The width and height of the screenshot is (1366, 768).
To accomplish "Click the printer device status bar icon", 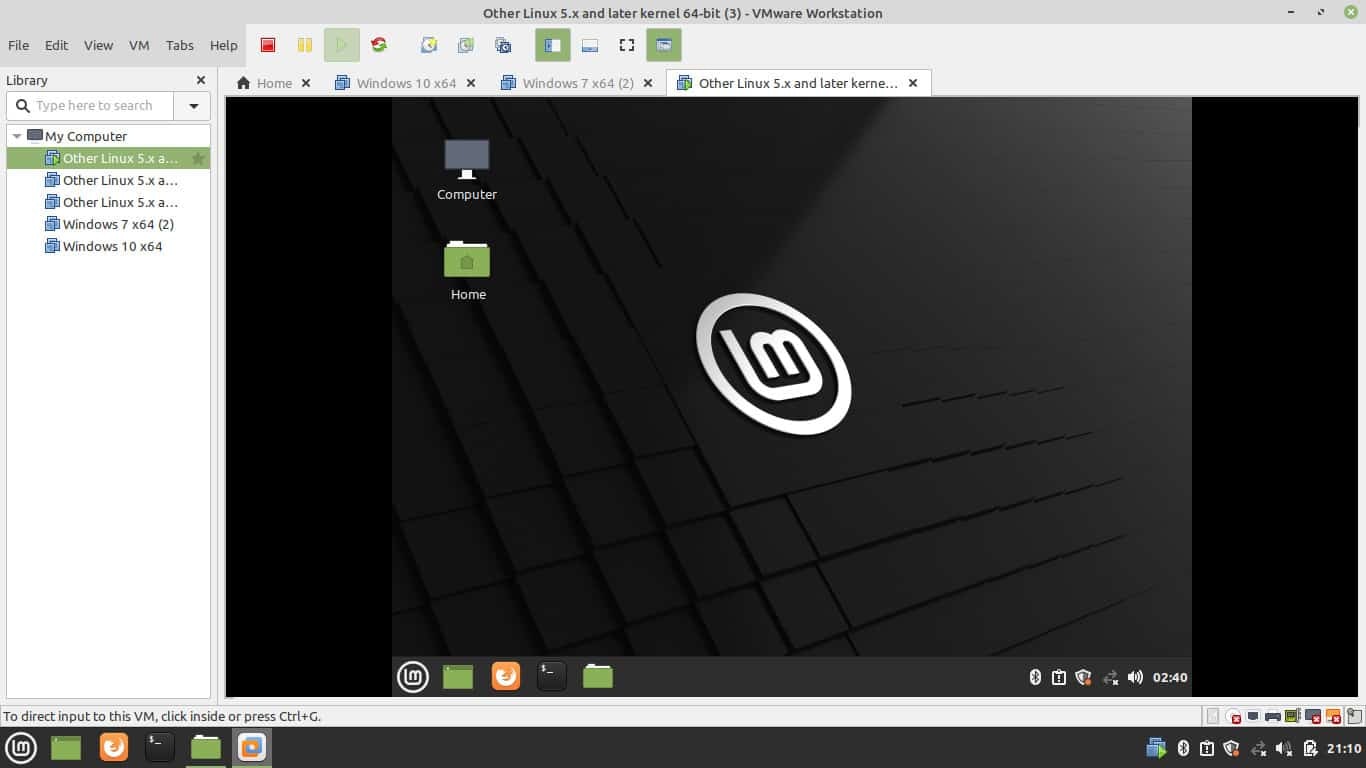I will (x=1273, y=716).
